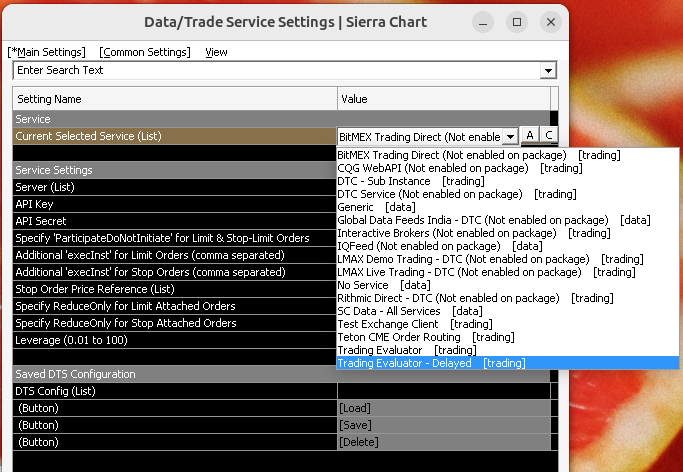The image size is (683, 472).
Task: Click the Server (List) setting row
Action: [175, 187]
